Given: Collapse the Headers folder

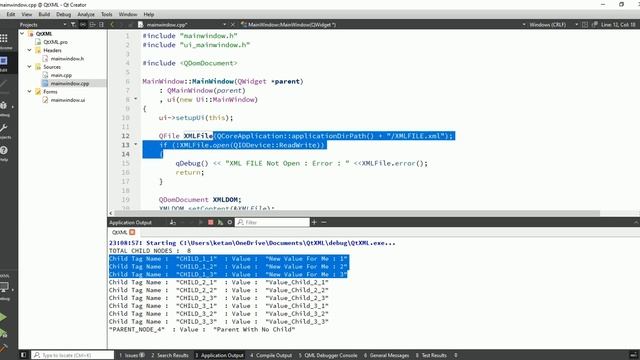Looking at the screenshot, I should [x=29, y=50].
